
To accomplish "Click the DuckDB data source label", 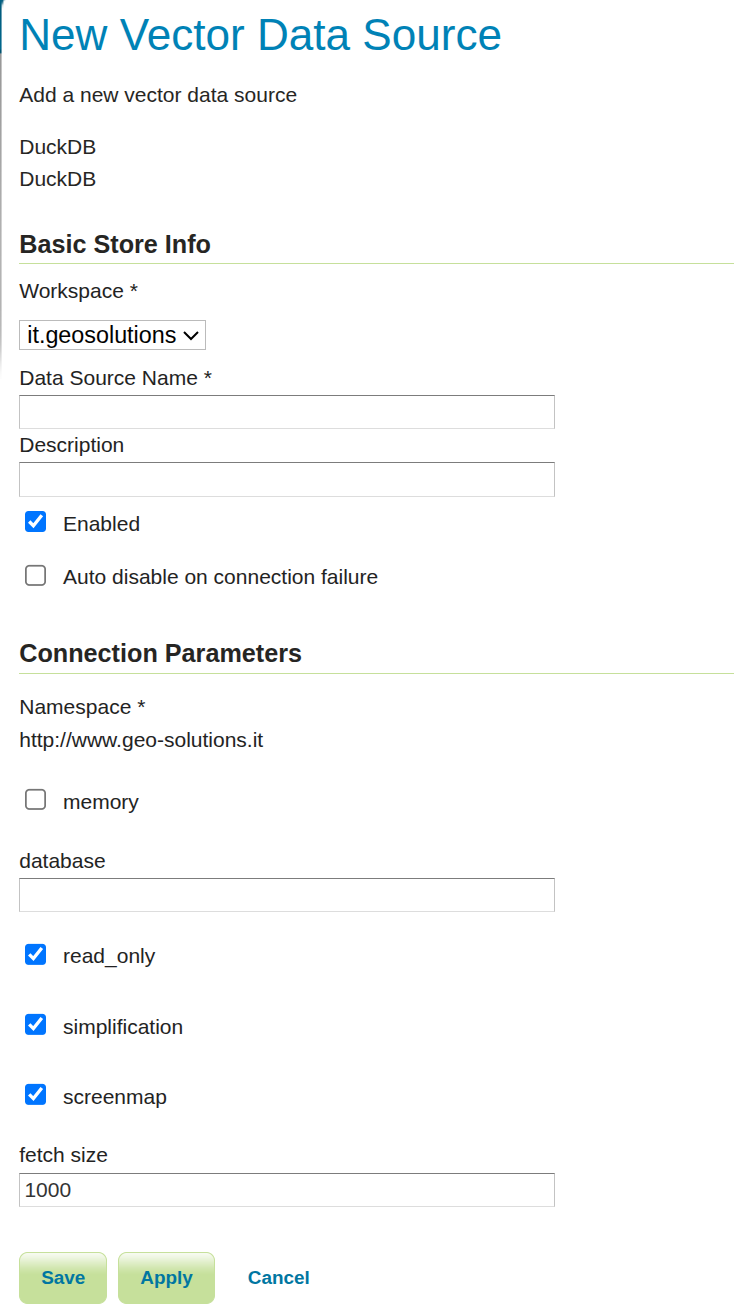I will tap(57, 147).
